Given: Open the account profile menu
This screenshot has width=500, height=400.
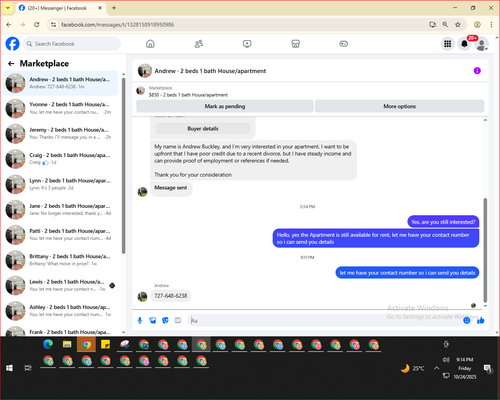Looking at the screenshot, I should pos(481,44).
